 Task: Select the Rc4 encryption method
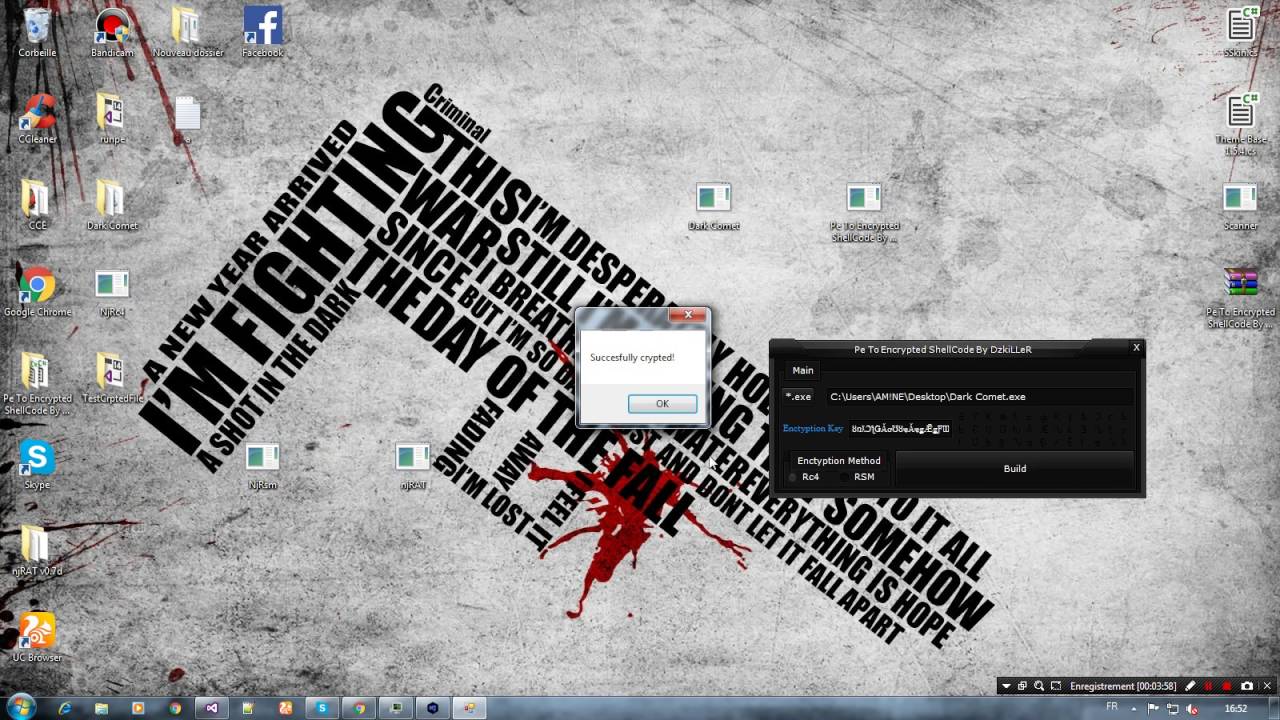point(804,477)
